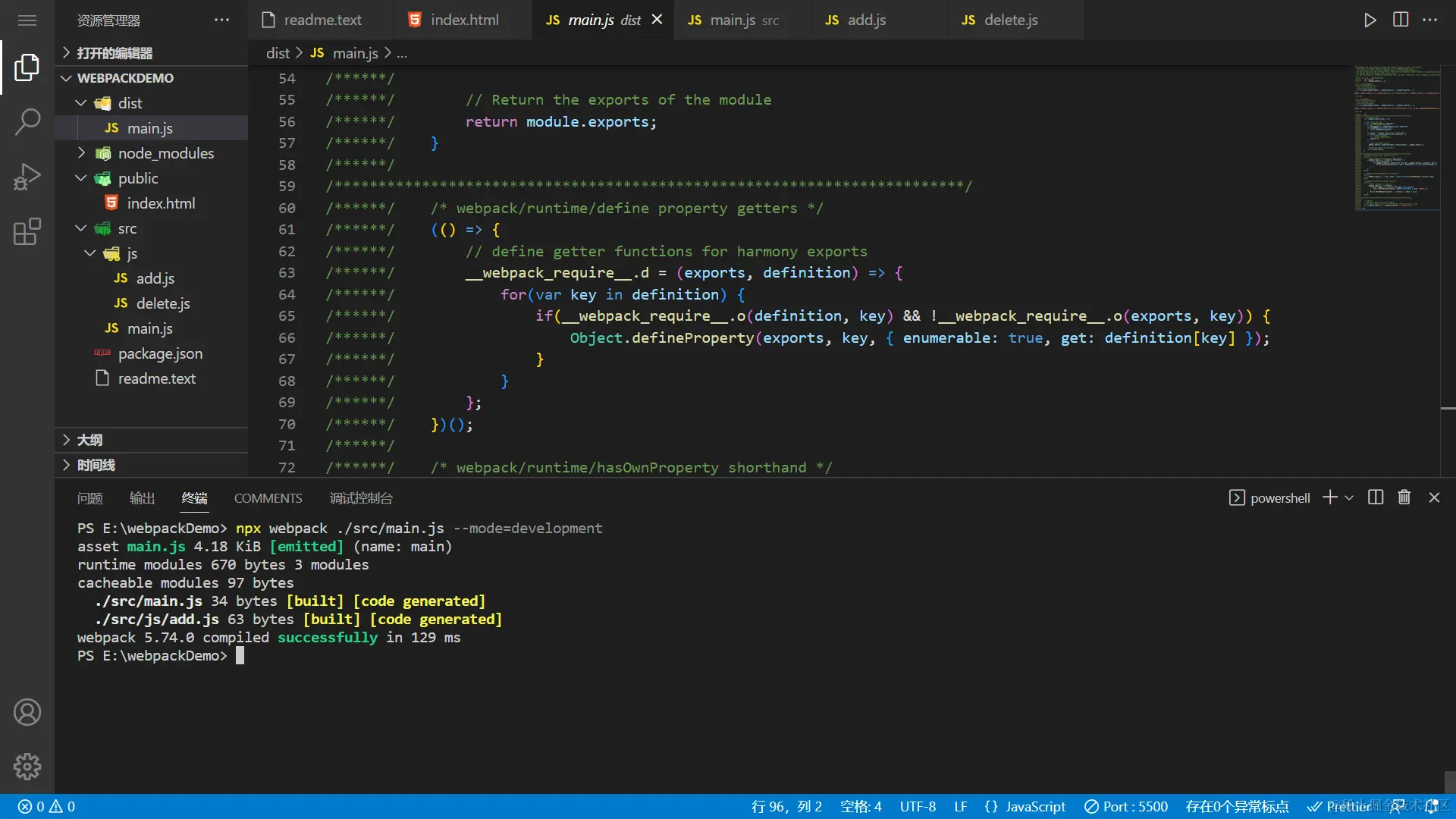Open the Accounts icon

pos(27,712)
